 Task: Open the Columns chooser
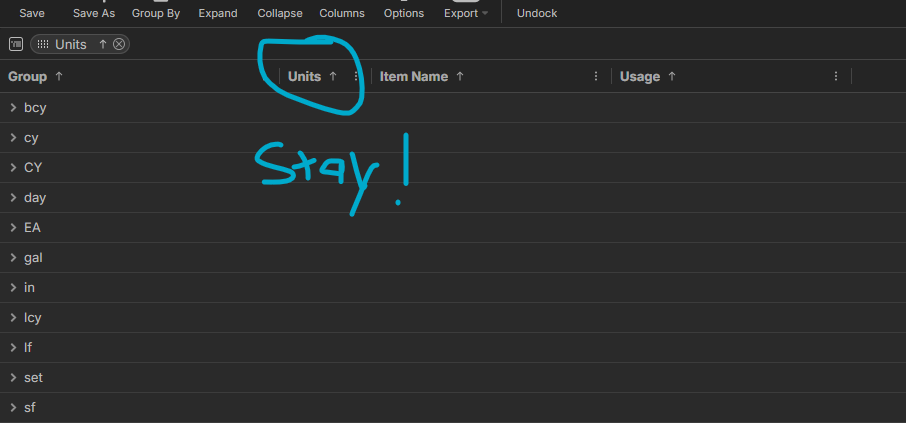tap(342, 13)
